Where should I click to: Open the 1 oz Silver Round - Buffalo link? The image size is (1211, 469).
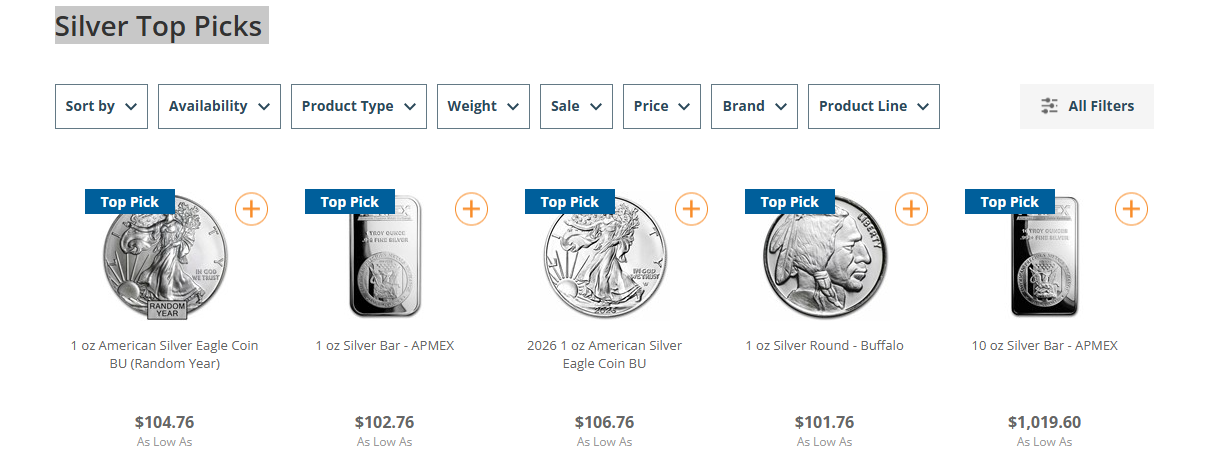pyautogui.click(x=824, y=346)
